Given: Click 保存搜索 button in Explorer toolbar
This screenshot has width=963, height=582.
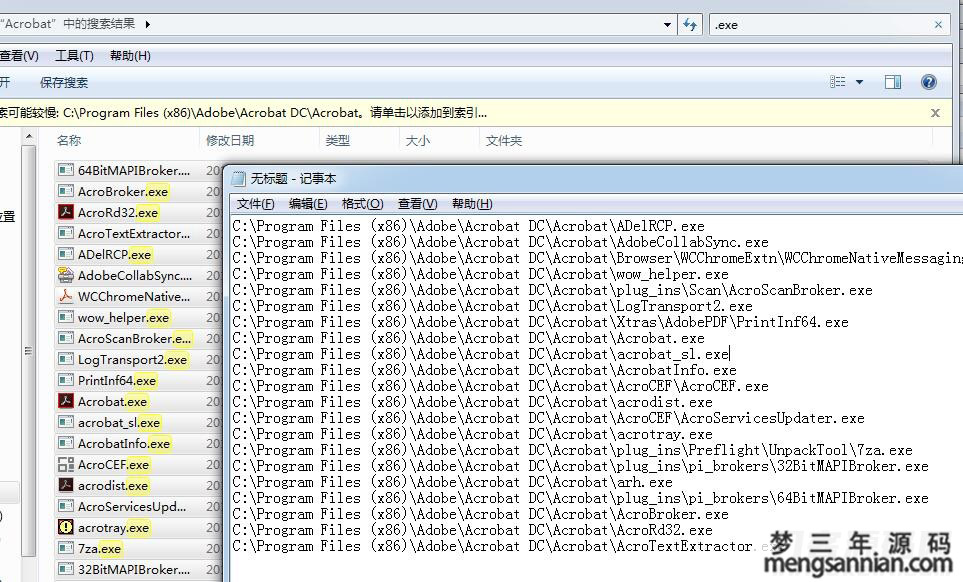Looking at the screenshot, I should click(x=64, y=82).
